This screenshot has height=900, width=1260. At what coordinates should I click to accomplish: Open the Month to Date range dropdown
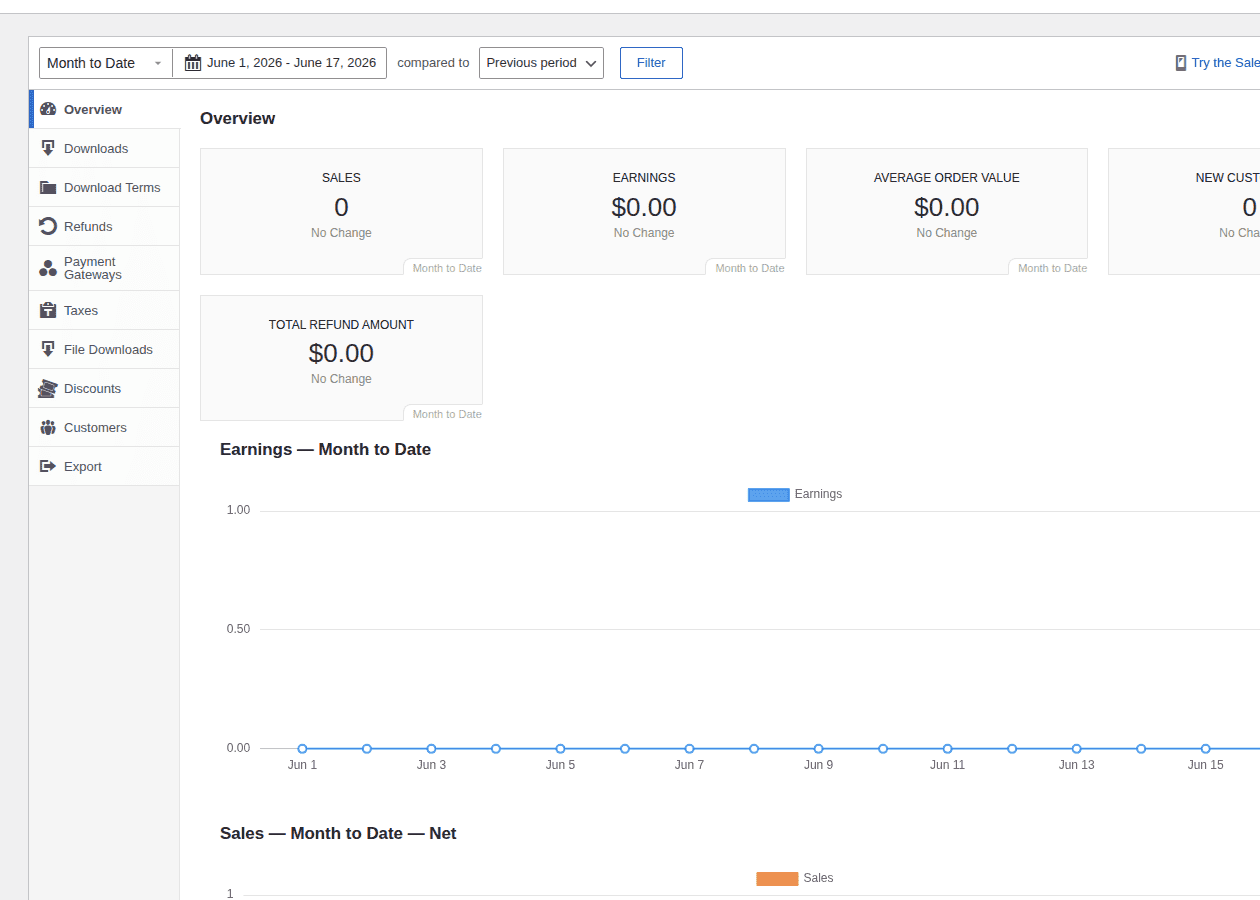105,63
